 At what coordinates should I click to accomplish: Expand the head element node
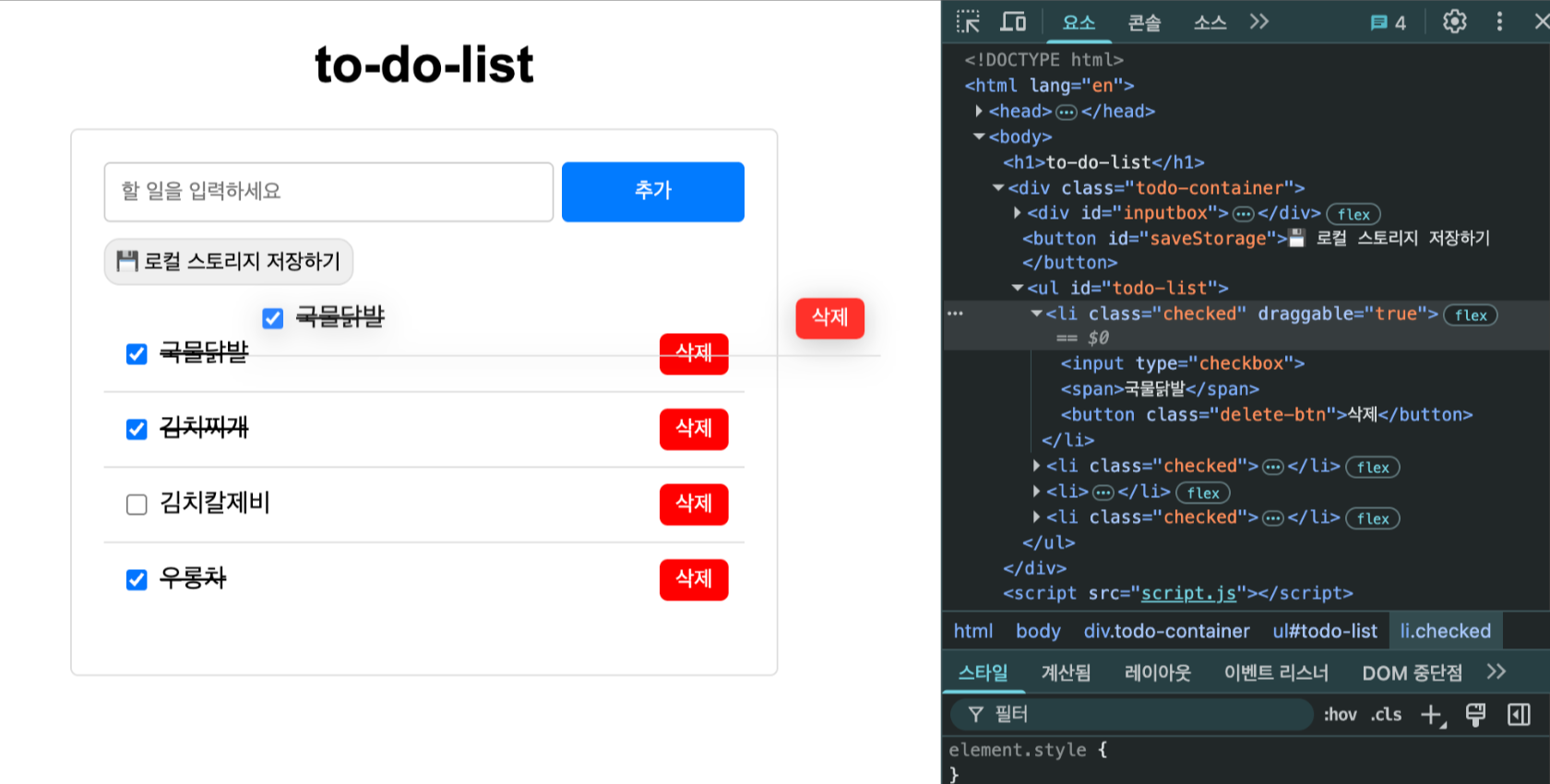click(x=979, y=111)
